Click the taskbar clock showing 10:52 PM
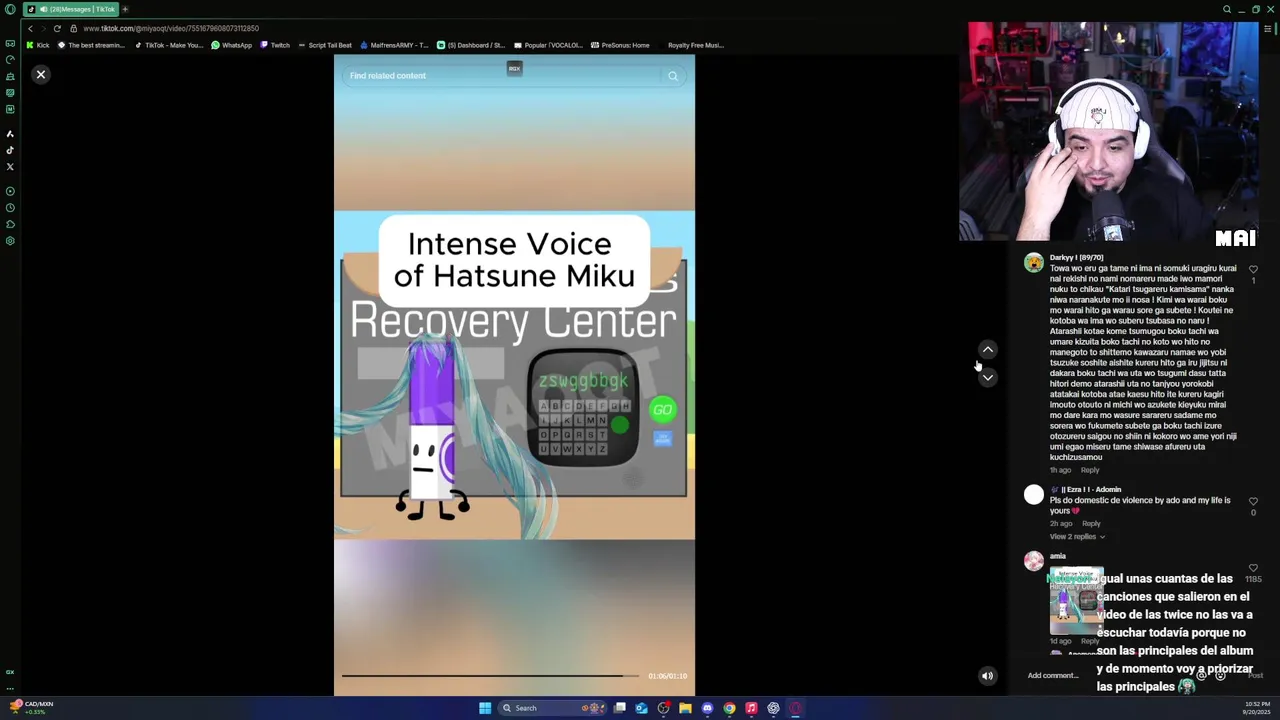Screen dimensions: 1280x720 point(1255,706)
